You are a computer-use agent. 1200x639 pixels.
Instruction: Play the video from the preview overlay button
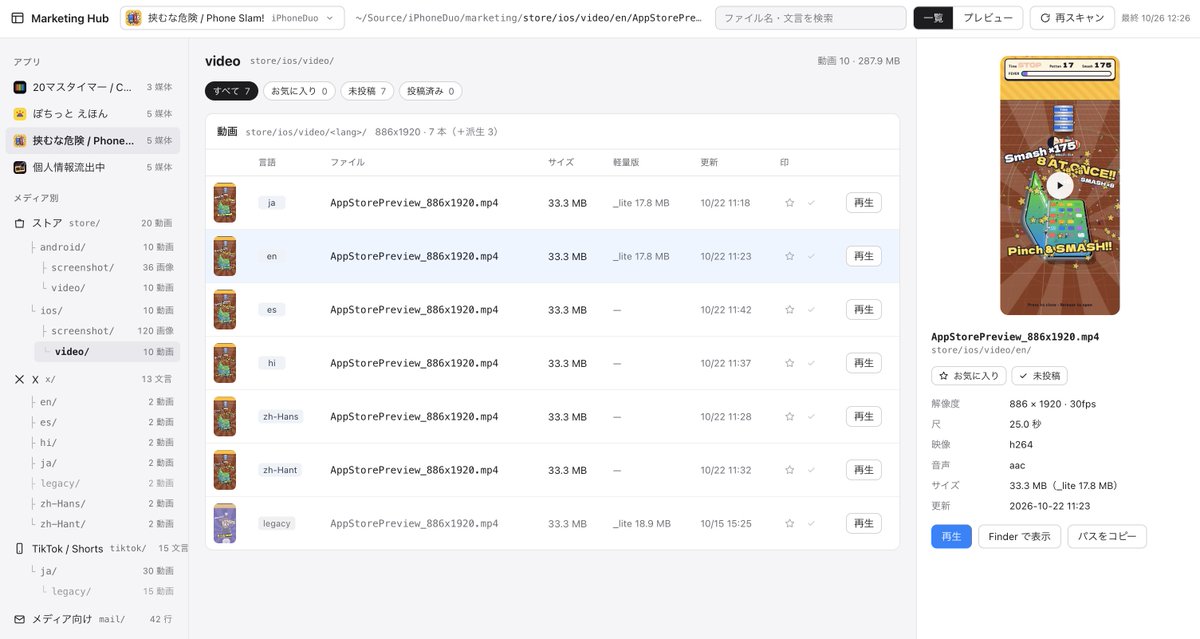(x=1059, y=185)
